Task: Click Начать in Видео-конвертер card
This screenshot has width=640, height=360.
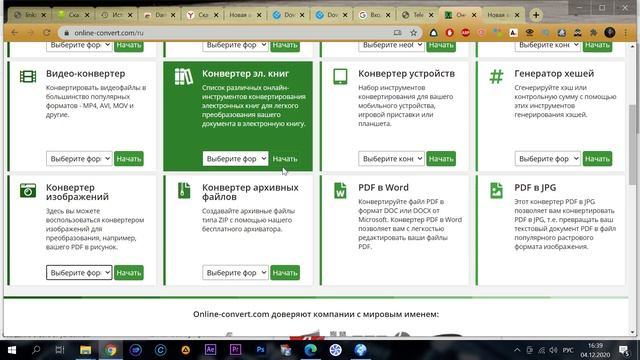Action: click(x=129, y=158)
